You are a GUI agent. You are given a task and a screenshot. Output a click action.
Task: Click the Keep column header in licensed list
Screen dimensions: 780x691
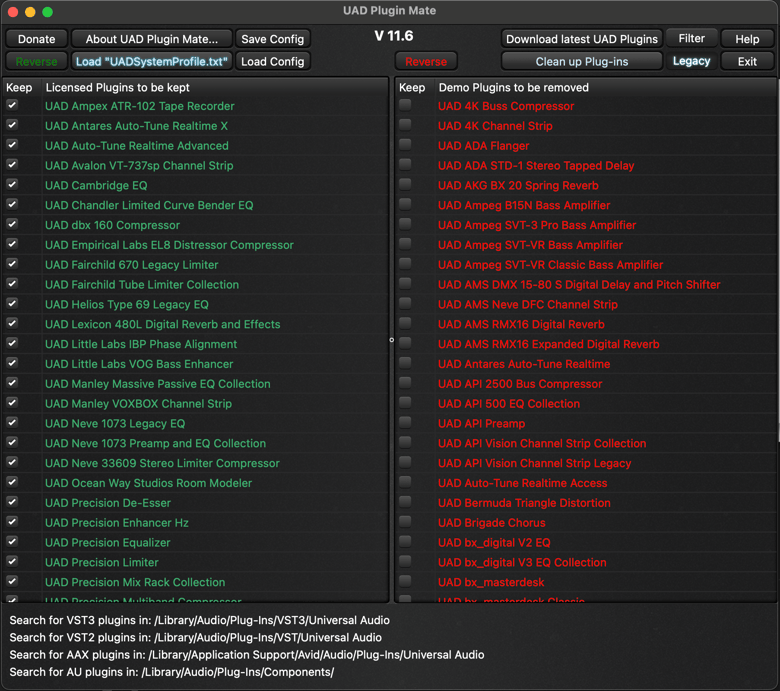pos(19,88)
